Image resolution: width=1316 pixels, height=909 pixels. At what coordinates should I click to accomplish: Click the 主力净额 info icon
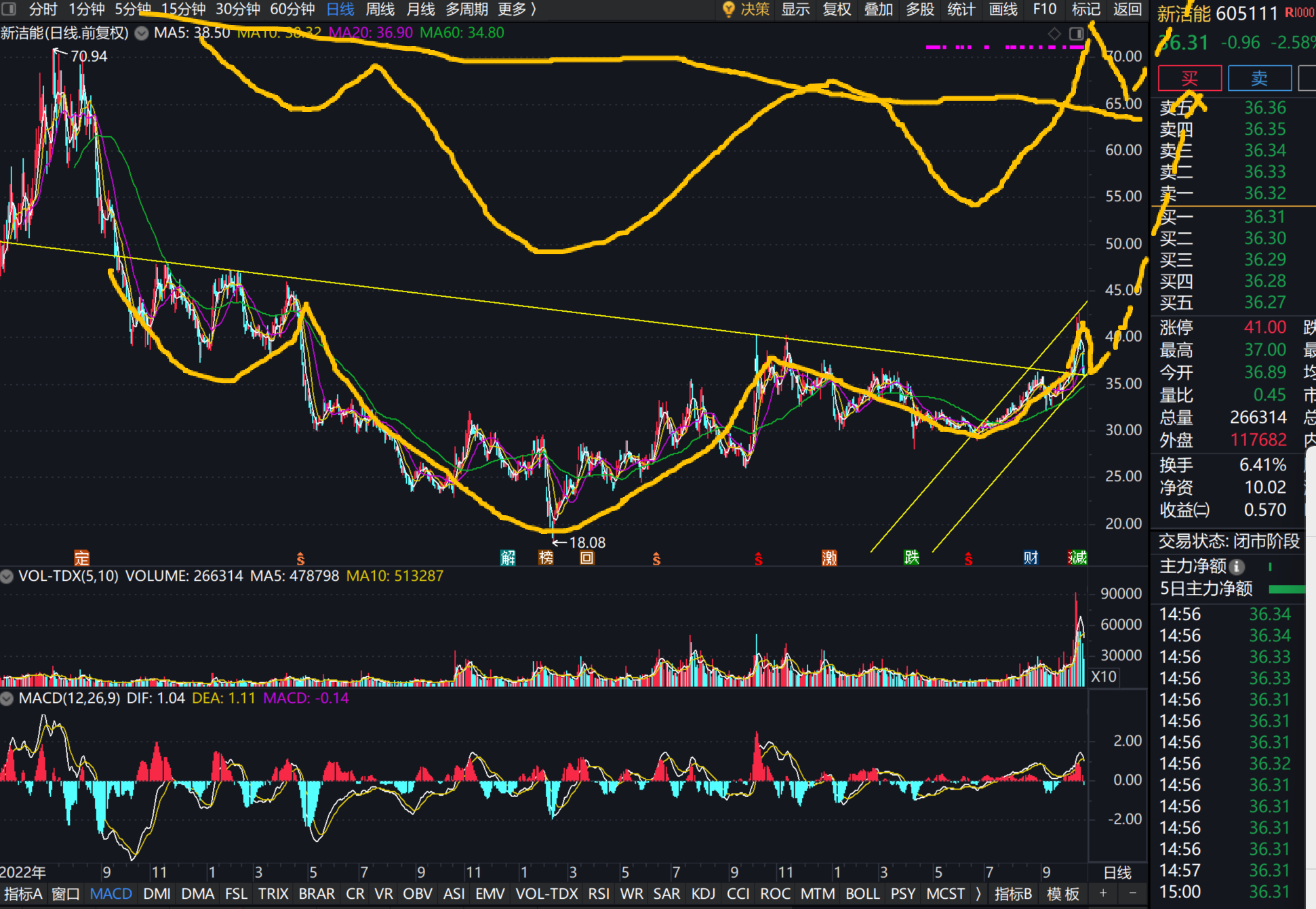[x=1237, y=567]
